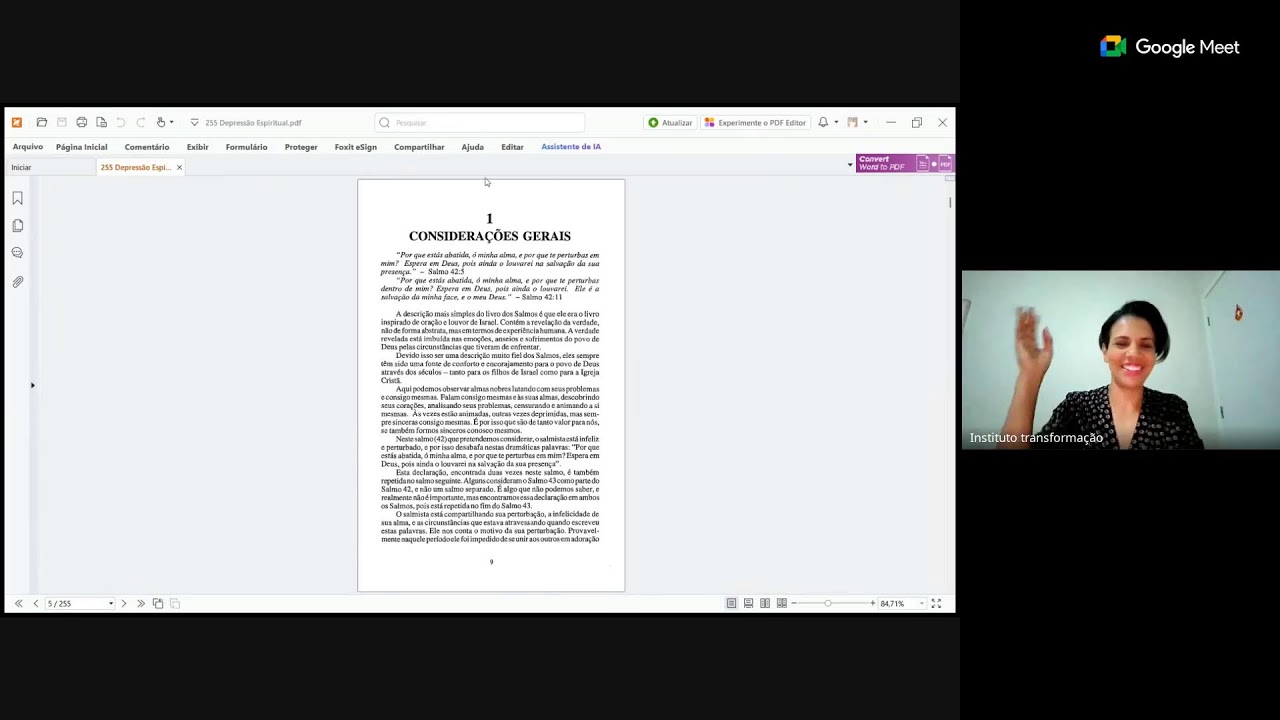Click the zoom slider handle
Image resolution: width=1280 pixels, height=720 pixels.
click(x=828, y=603)
